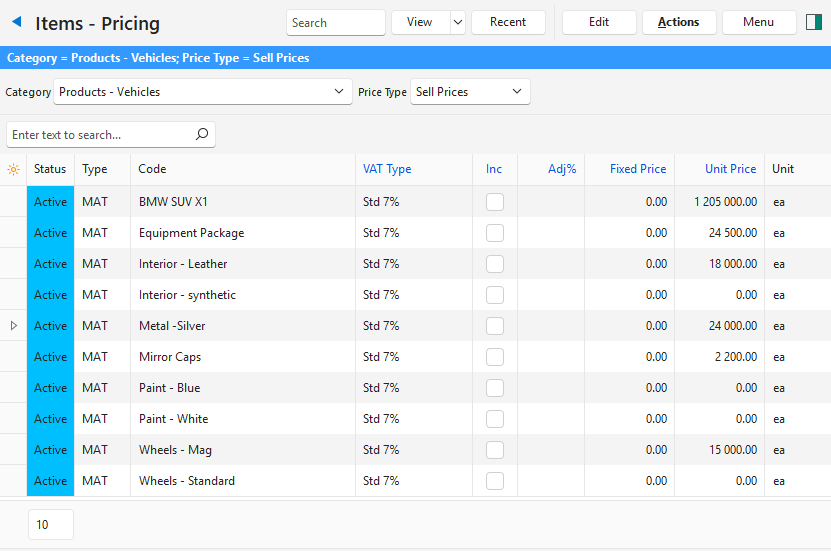The width and height of the screenshot is (831, 551).
Task: Click the green panel toggle icon
Action: [813, 22]
